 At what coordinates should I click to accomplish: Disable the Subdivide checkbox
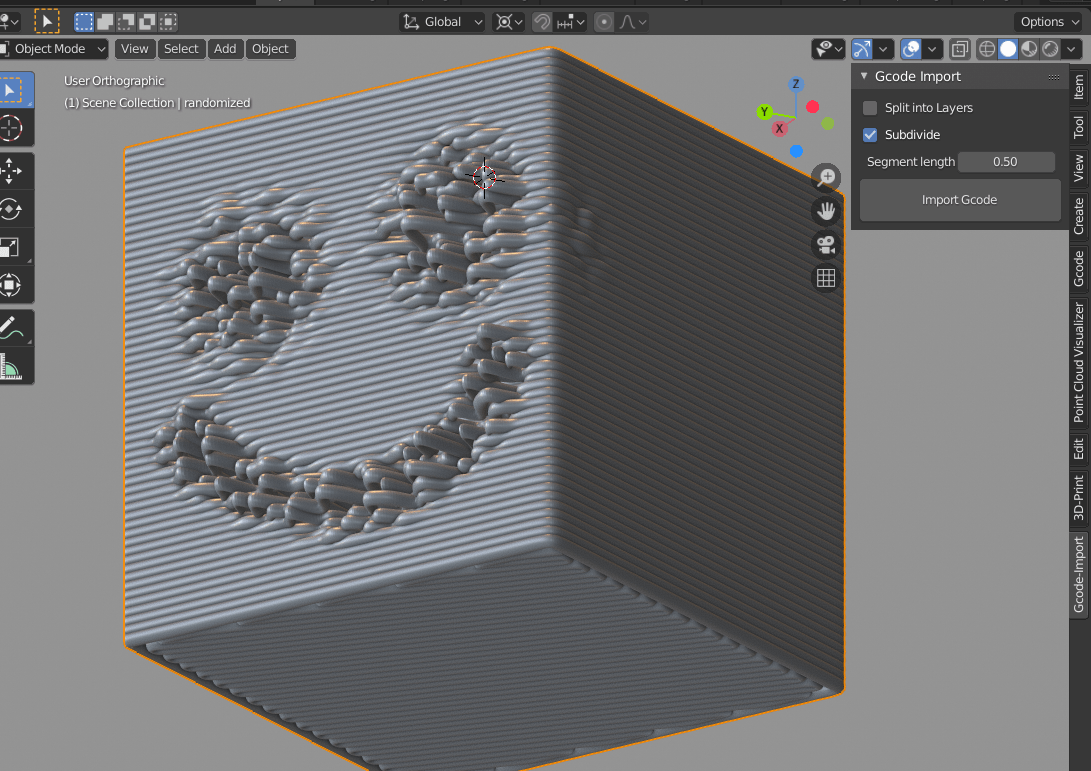coord(870,134)
